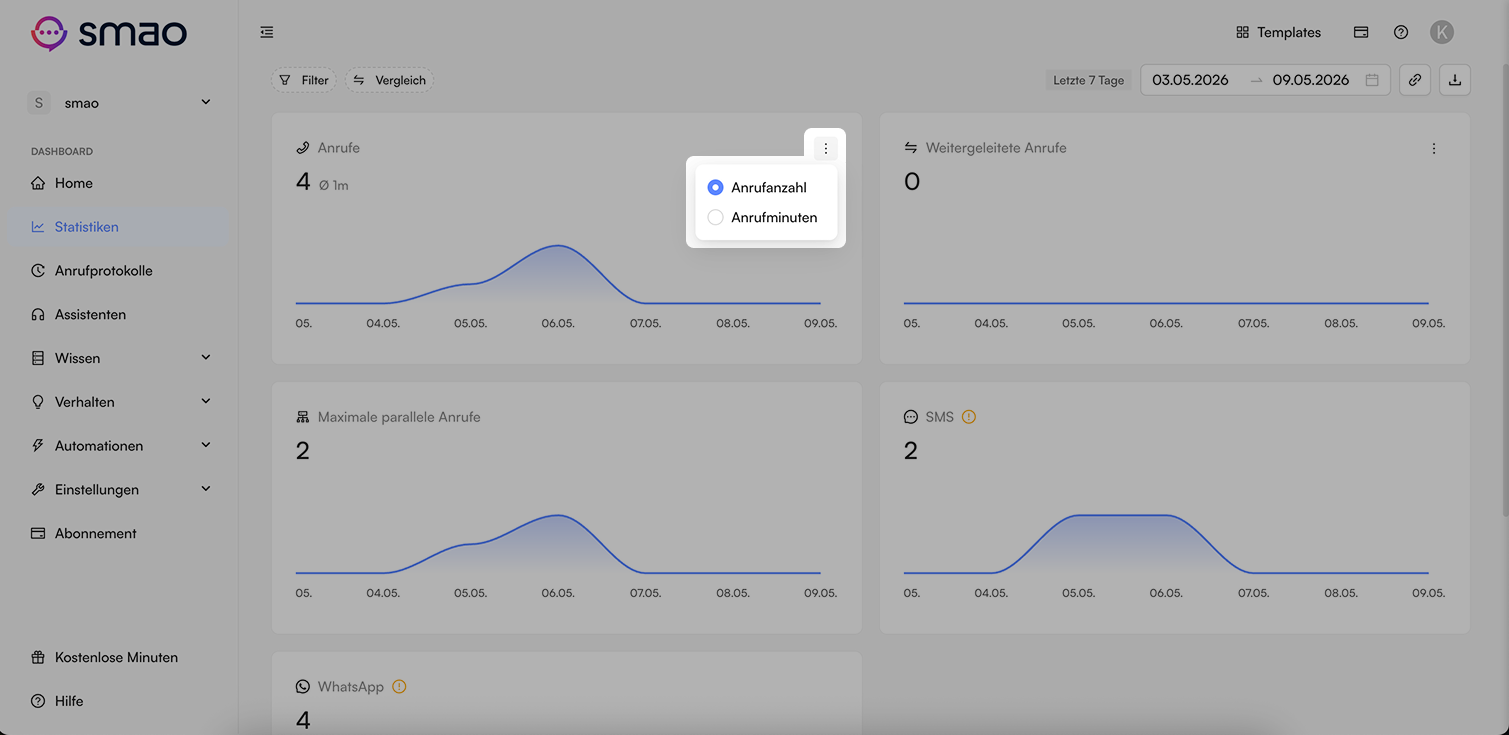
Task: Click the Vergleich button
Action: pyautogui.click(x=389, y=80)
